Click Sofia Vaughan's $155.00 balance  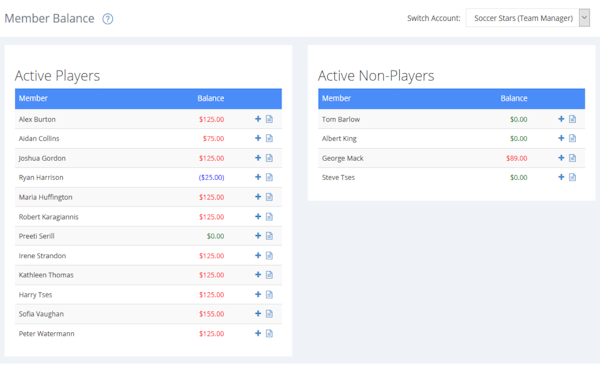click(x=212, y=314)
